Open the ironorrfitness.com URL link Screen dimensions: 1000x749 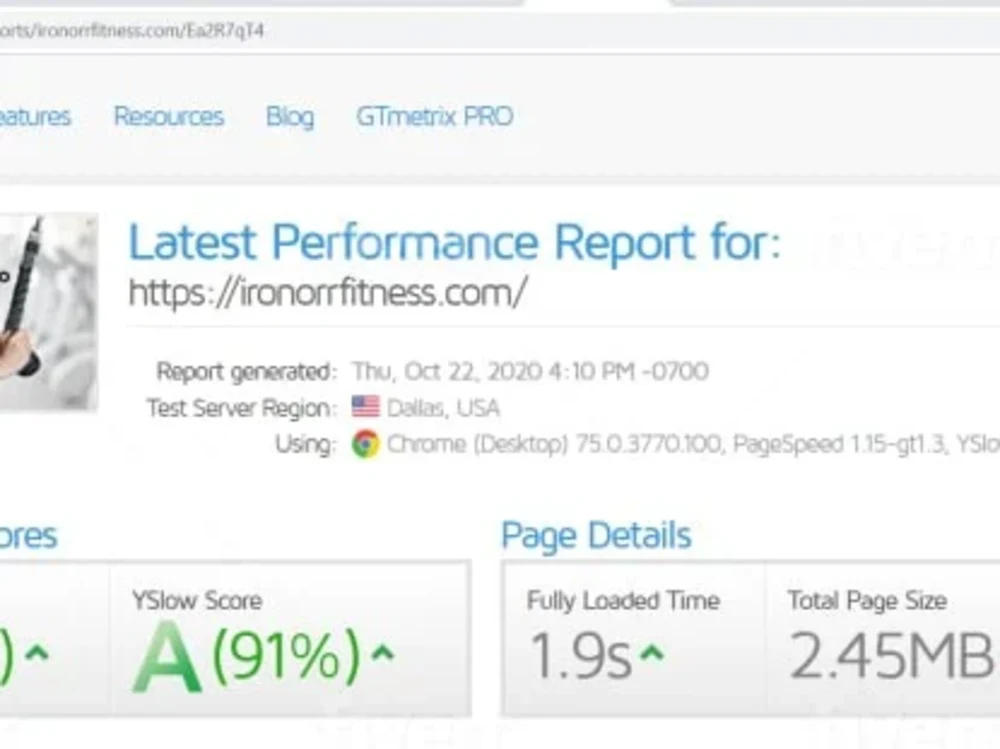[328, 292]
